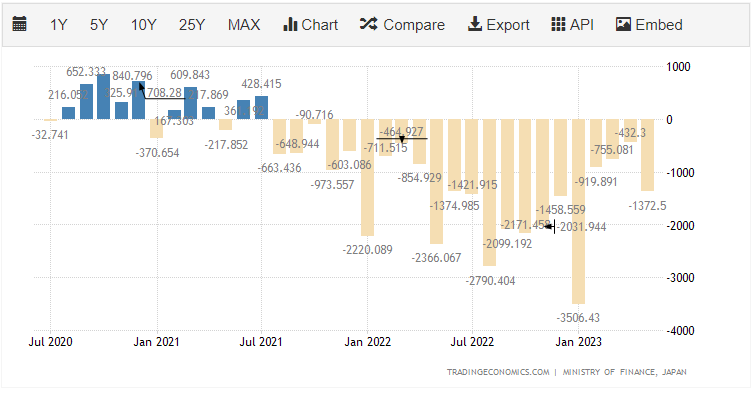756x394 pixels.
Task: Click the shuffle arrows icon beside Compare
Action: coord(369,24)
